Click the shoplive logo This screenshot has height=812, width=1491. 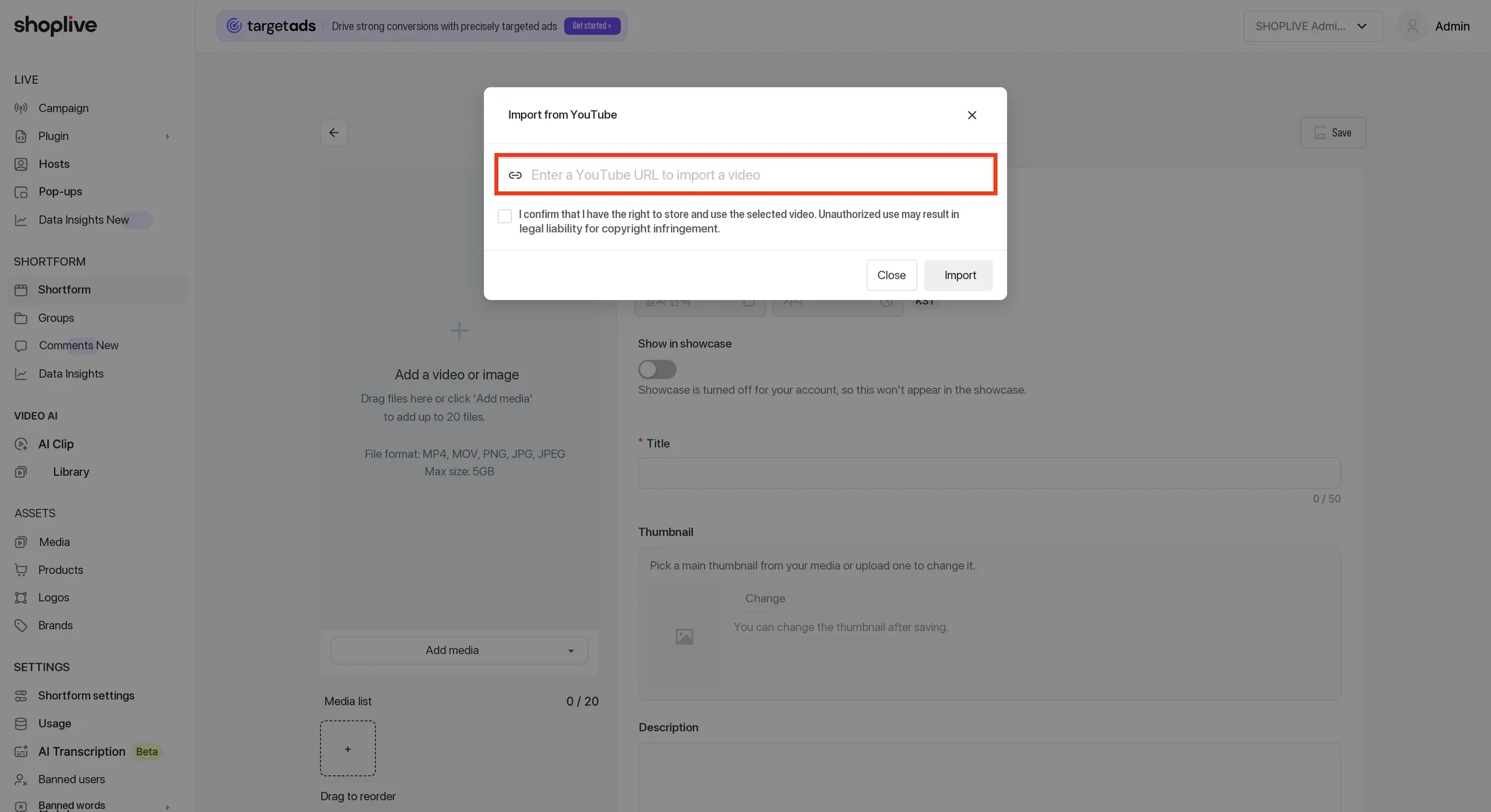(55, 25)
